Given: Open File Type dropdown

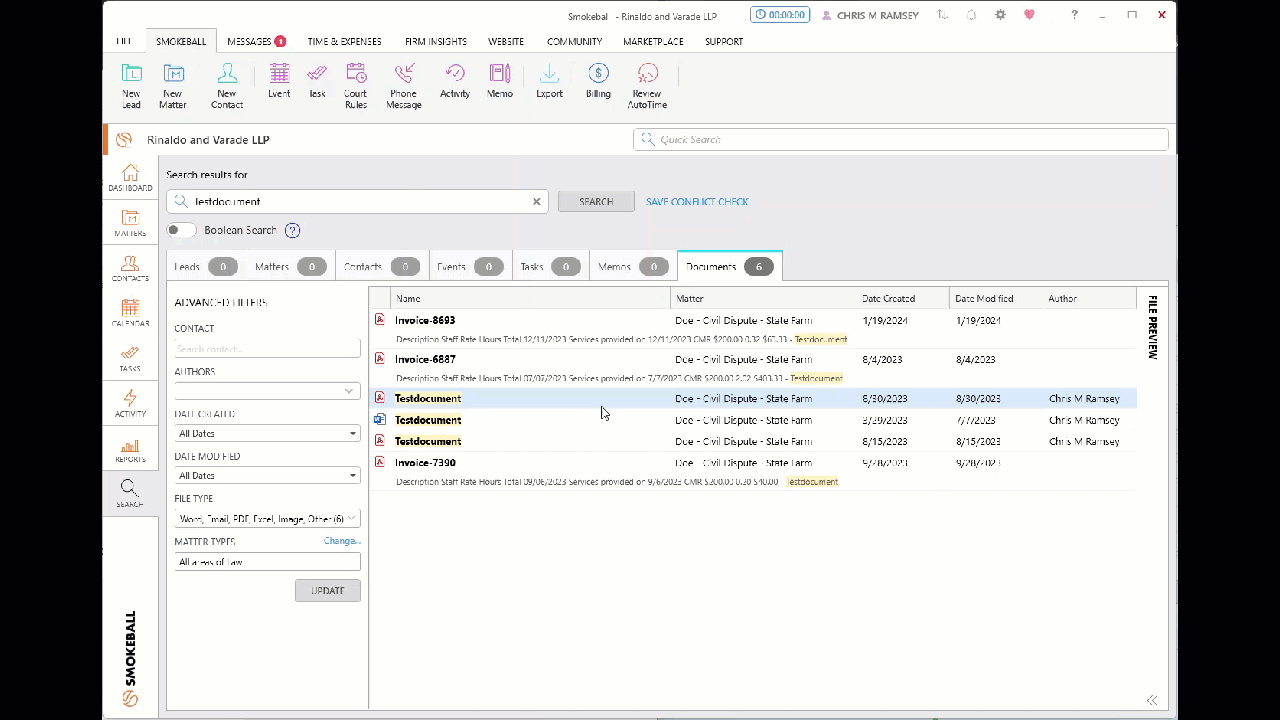Looking at the screenshot, I should pos(267,518).
